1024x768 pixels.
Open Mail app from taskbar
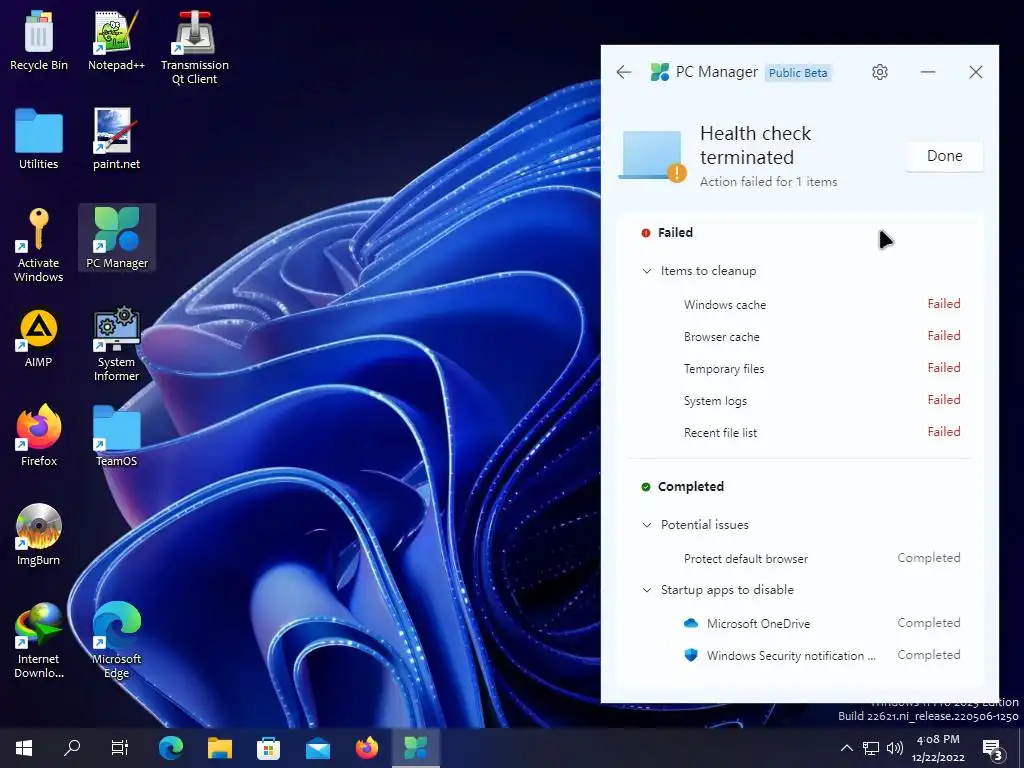click(x=318, y=747)
